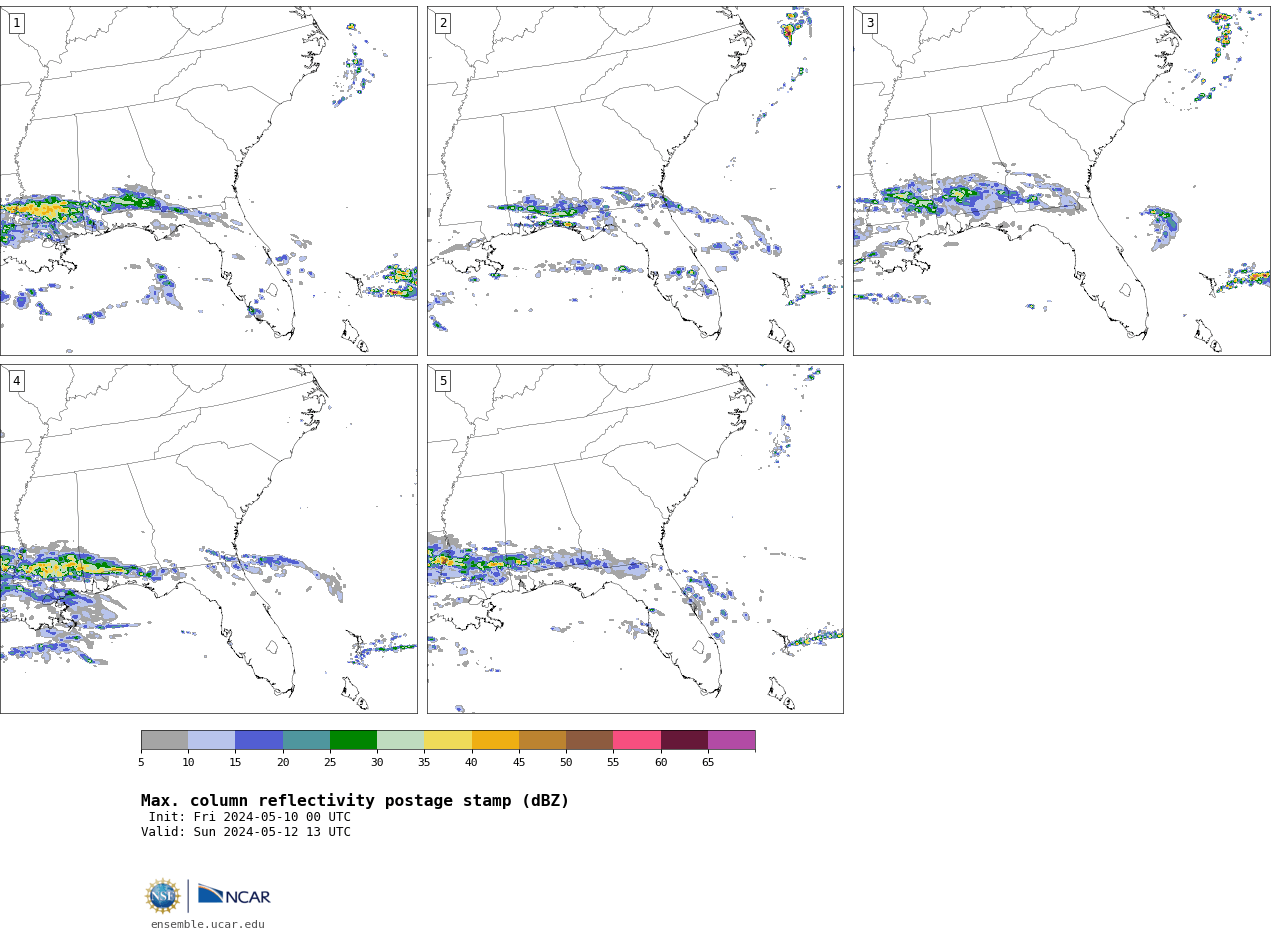Click the pink 55-60 dBZ swatch
Screen dimensions: 1280x936
(637, 740)
